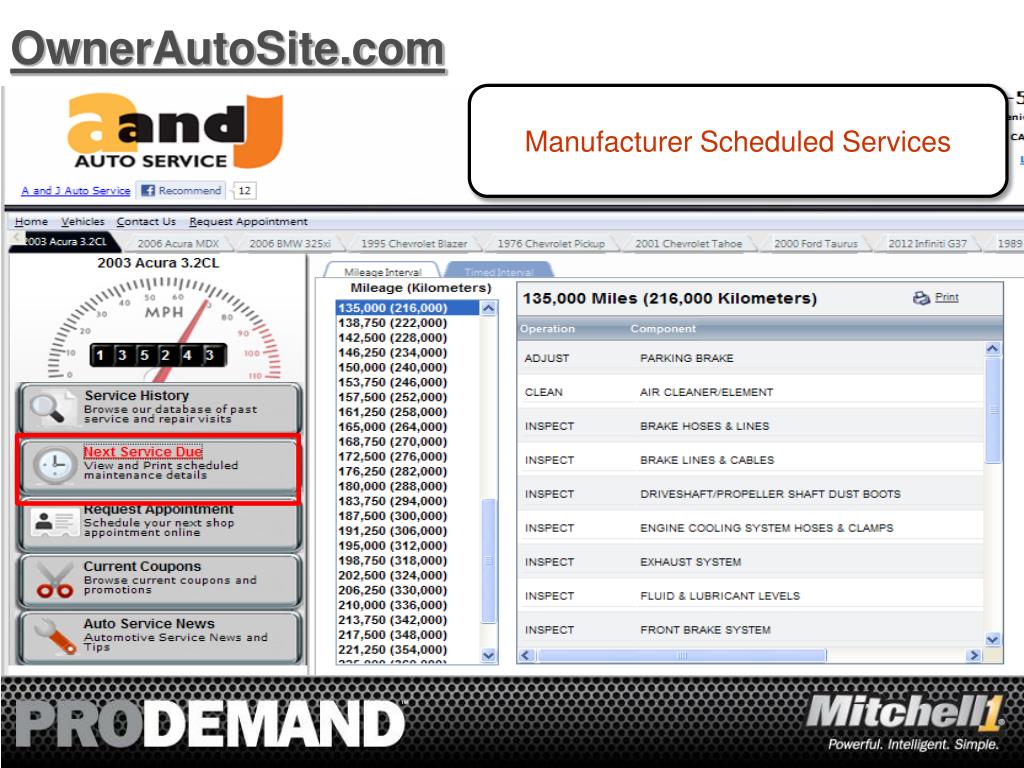Click the mileage list scrollbar thumb
1024x768 pixels.
[x=488, y=560]
